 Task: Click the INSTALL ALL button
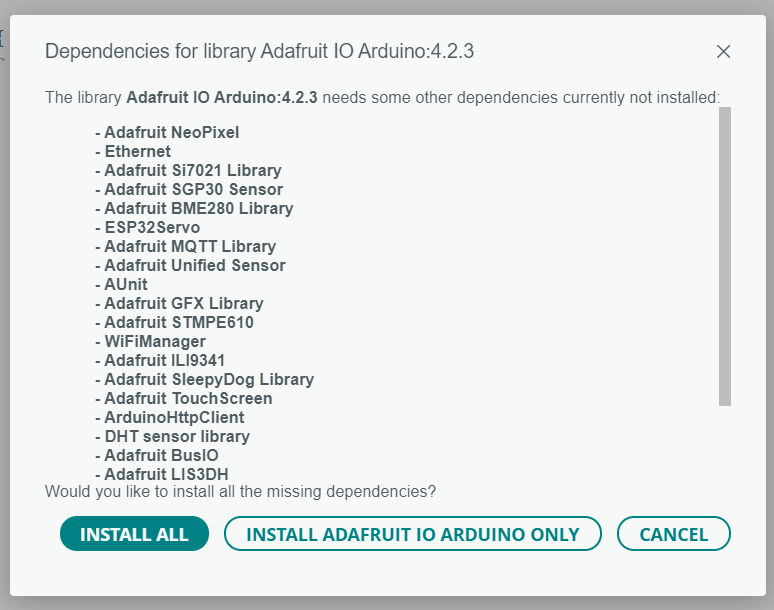(x=134, y=534)
